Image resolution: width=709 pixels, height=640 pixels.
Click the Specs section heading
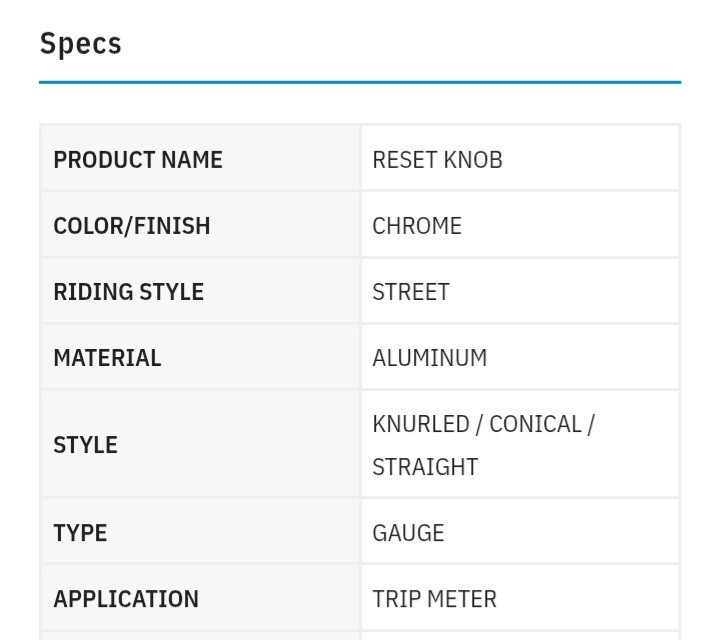pos(81,44)
